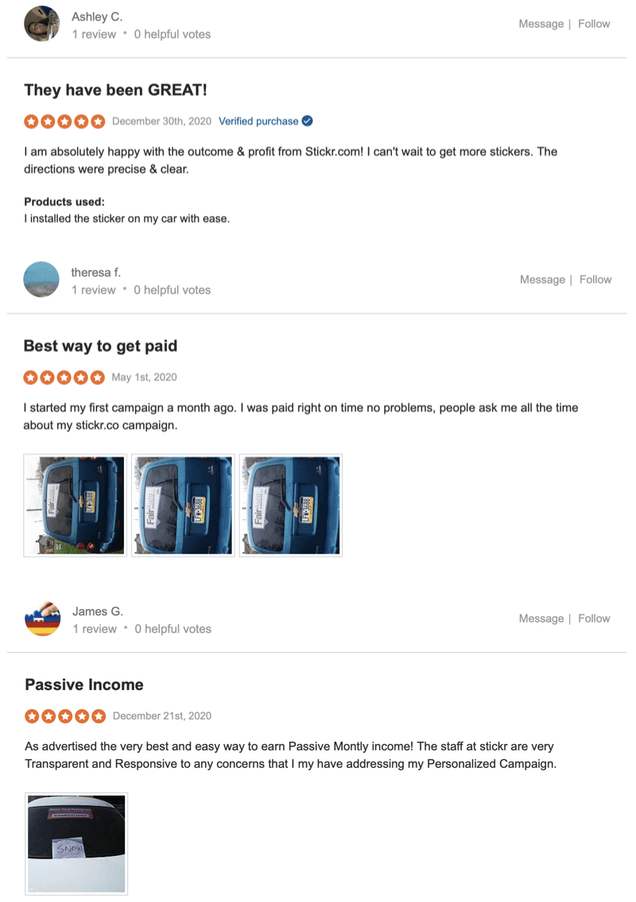Click theresa f.'s profile avatar
This screenshot has height=902, width=636.
point(42,279)
